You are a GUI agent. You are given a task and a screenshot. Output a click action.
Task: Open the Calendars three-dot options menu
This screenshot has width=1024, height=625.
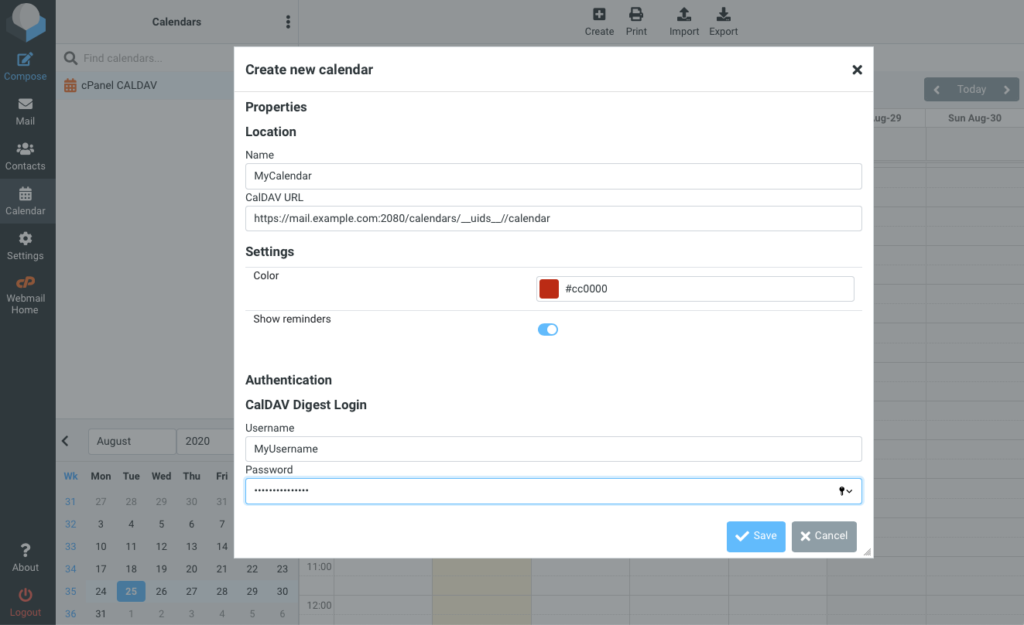tap(288, 22)
